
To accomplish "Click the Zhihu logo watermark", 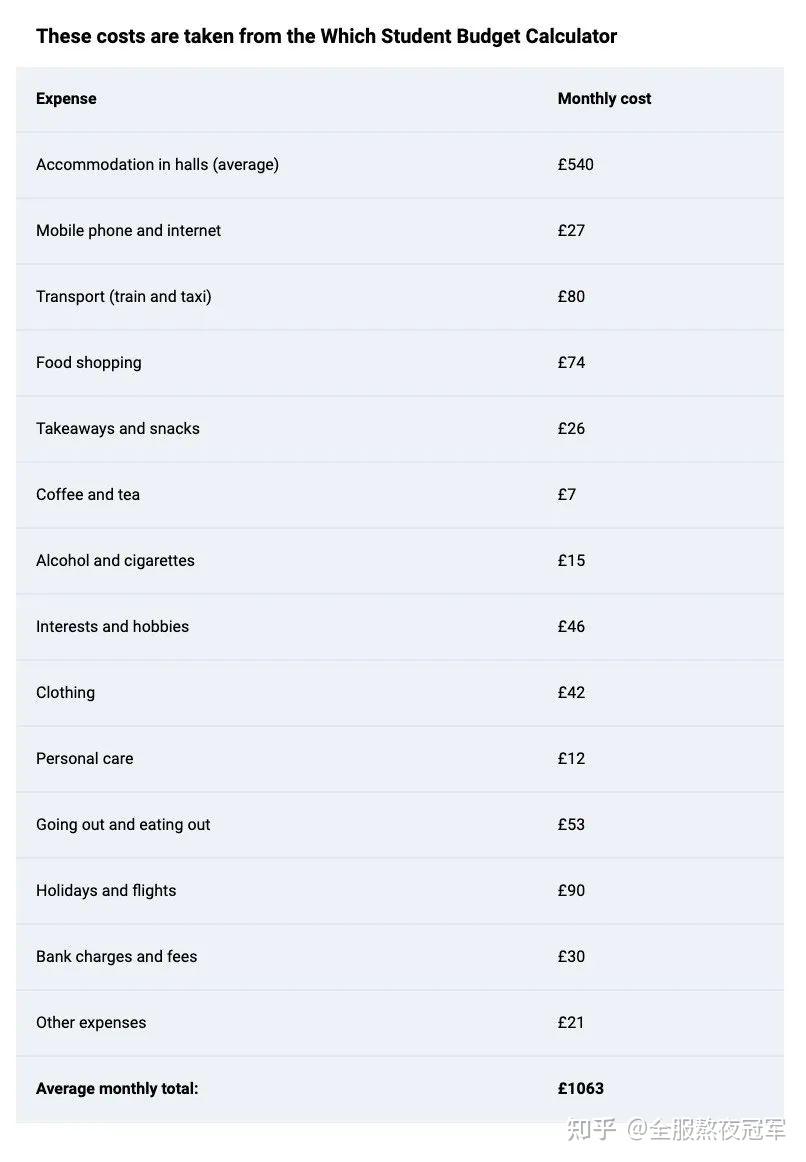I will click(x=592, y=1129).
